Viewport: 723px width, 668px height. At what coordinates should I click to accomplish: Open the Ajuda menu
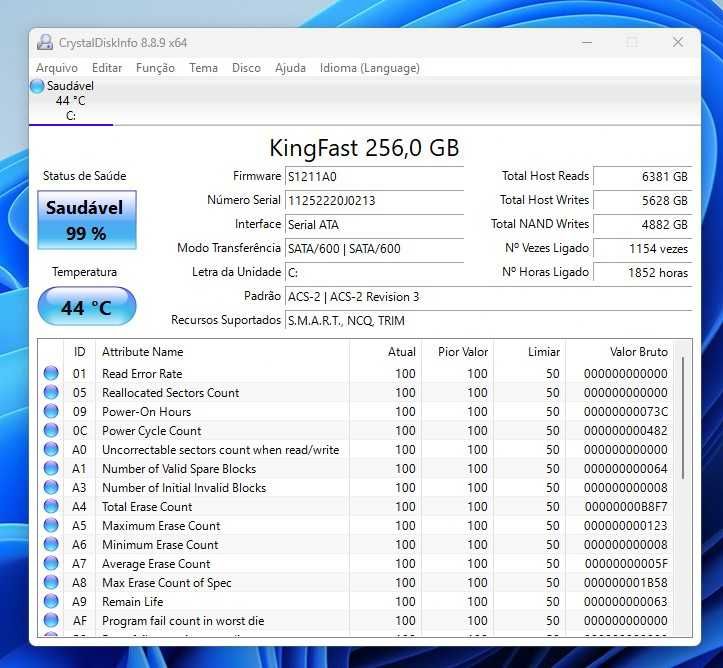[x=290, y=68]
